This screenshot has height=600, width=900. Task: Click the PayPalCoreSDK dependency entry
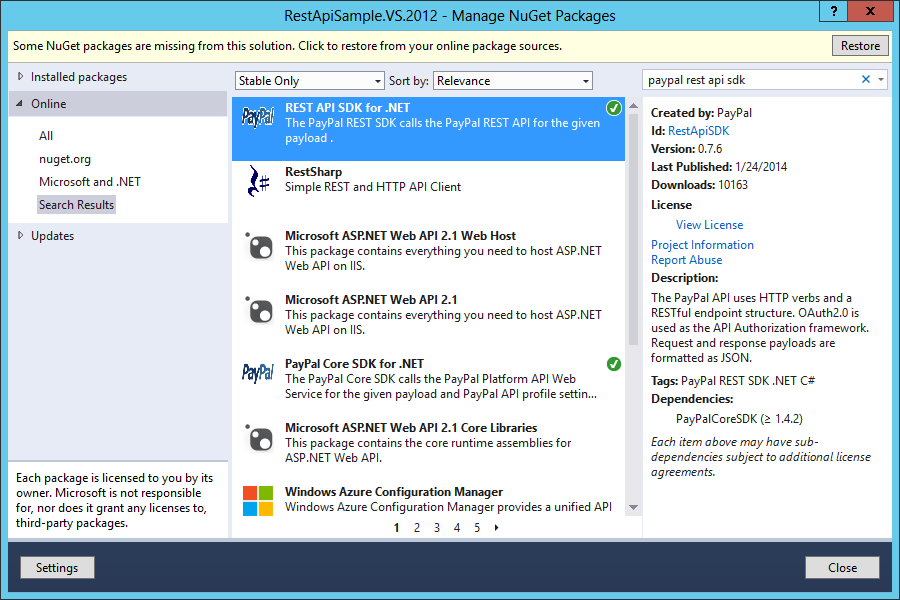pyautogui.click(x=739, y=419)
